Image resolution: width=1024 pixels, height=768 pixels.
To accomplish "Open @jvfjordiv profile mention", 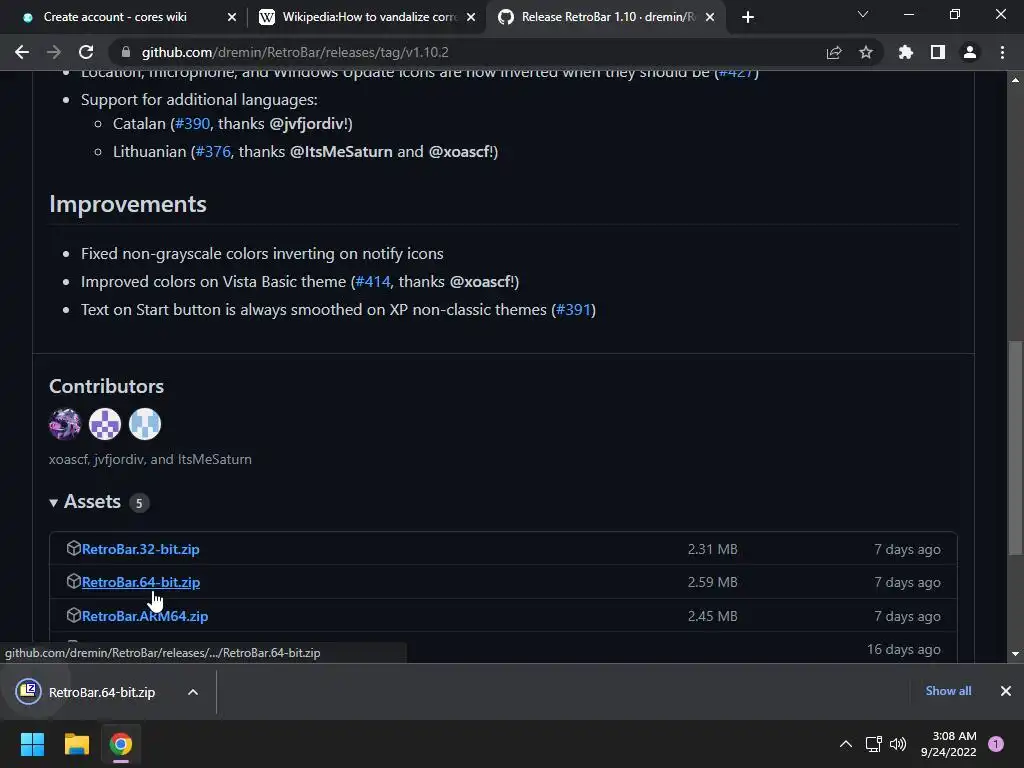I will coord(308,123).
